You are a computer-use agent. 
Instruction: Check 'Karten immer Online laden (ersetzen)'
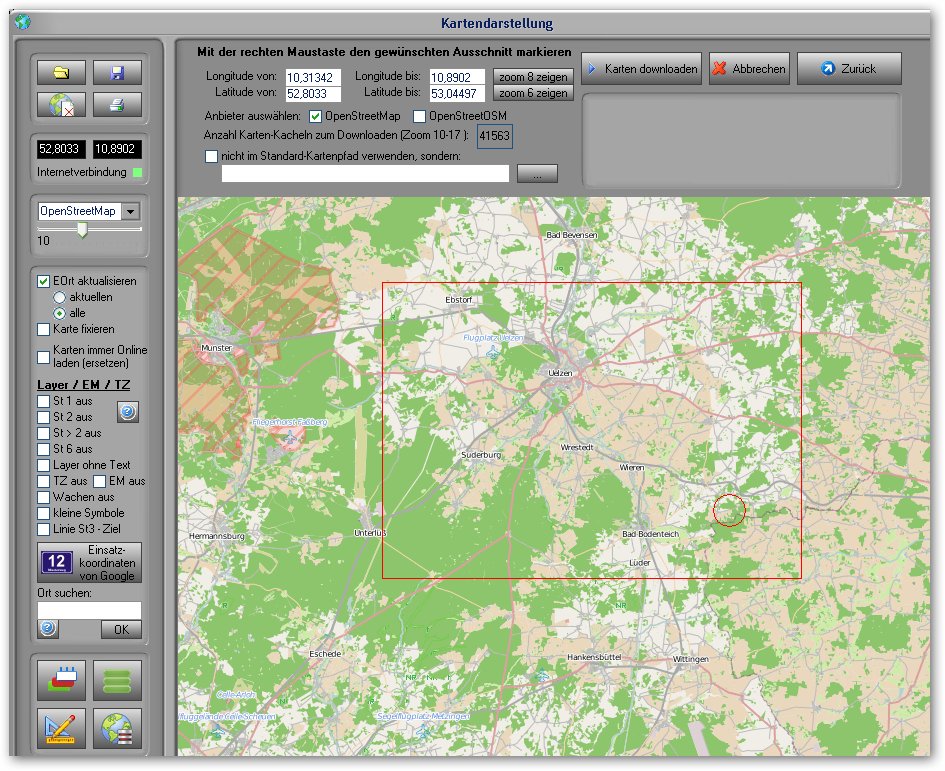(43, 357)
